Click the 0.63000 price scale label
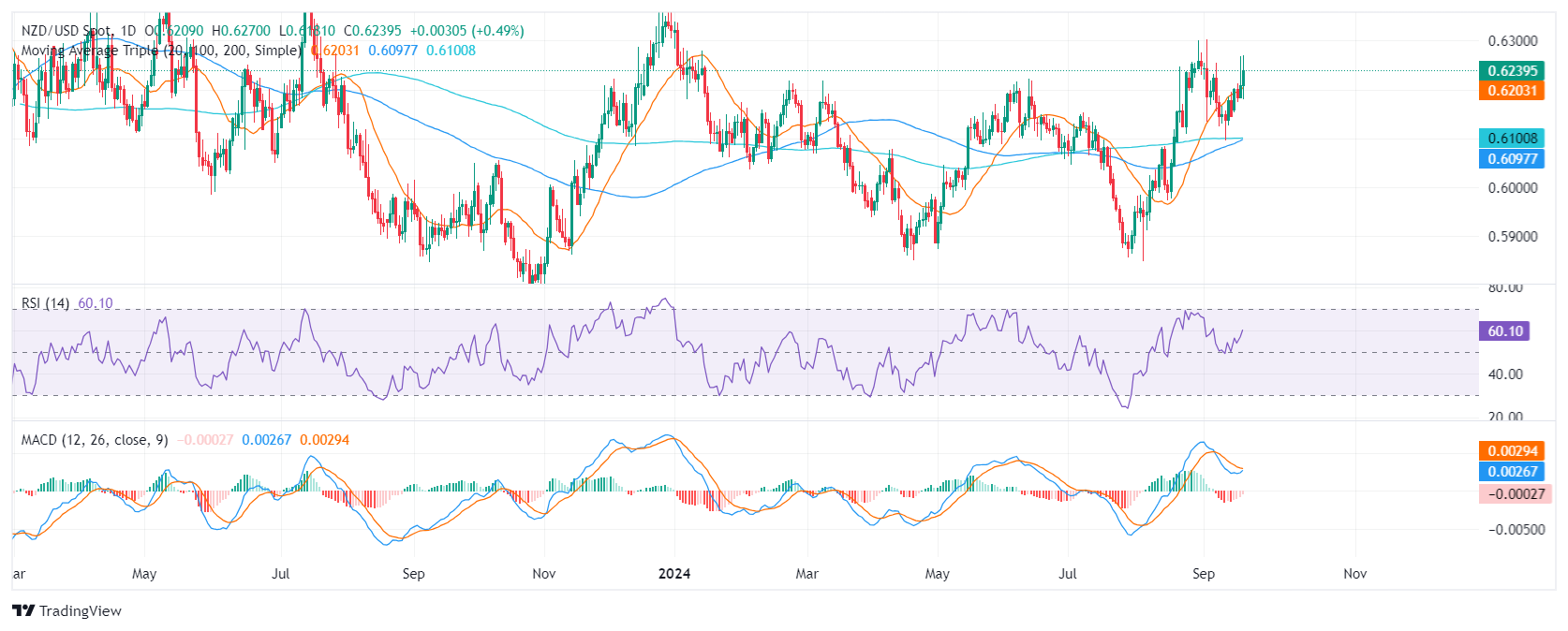The width and height of the screenshot is (1568, 631). tap(1512, 41)
